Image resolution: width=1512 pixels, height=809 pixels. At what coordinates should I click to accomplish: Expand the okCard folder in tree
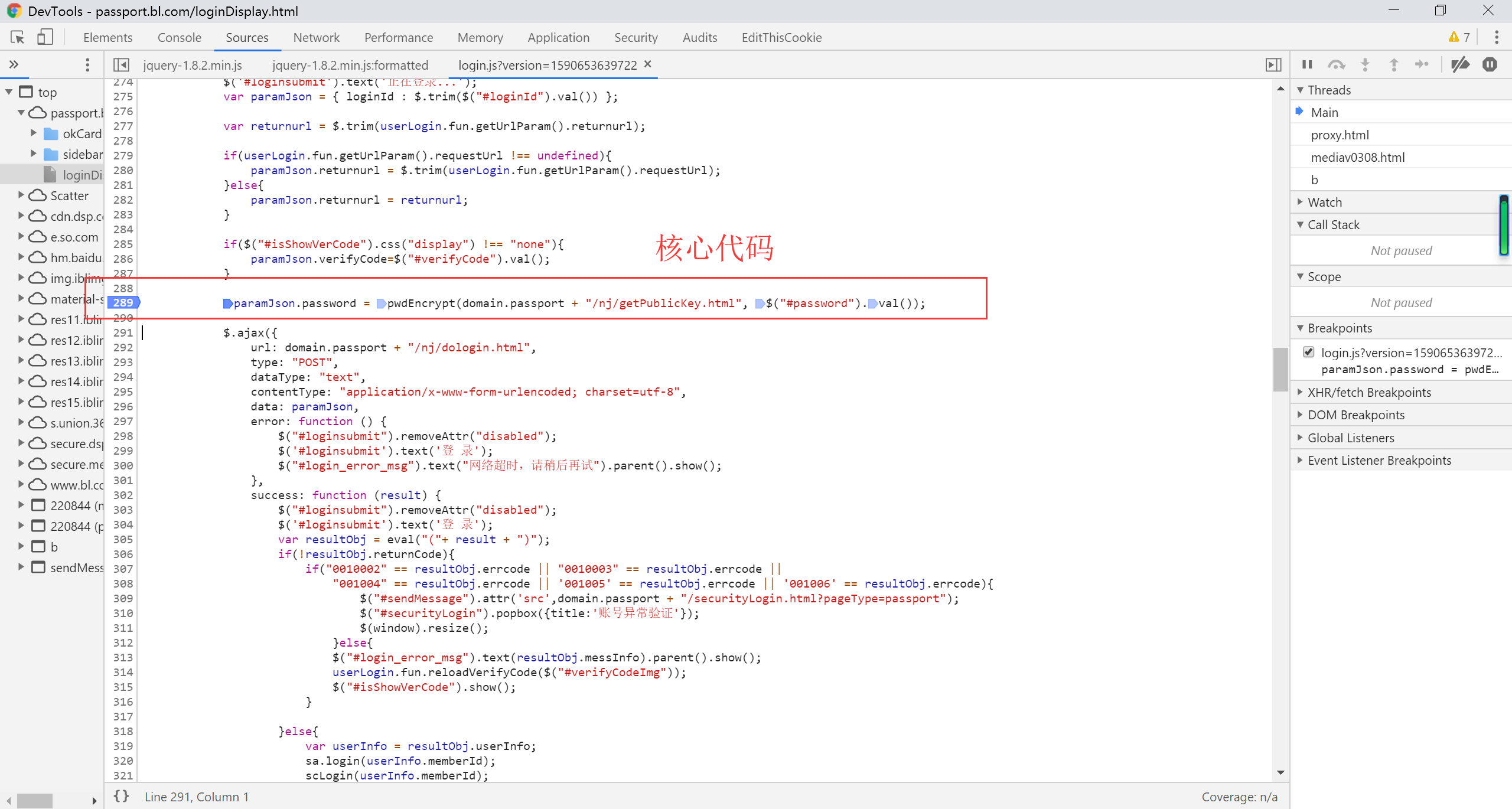coord(34,133)
